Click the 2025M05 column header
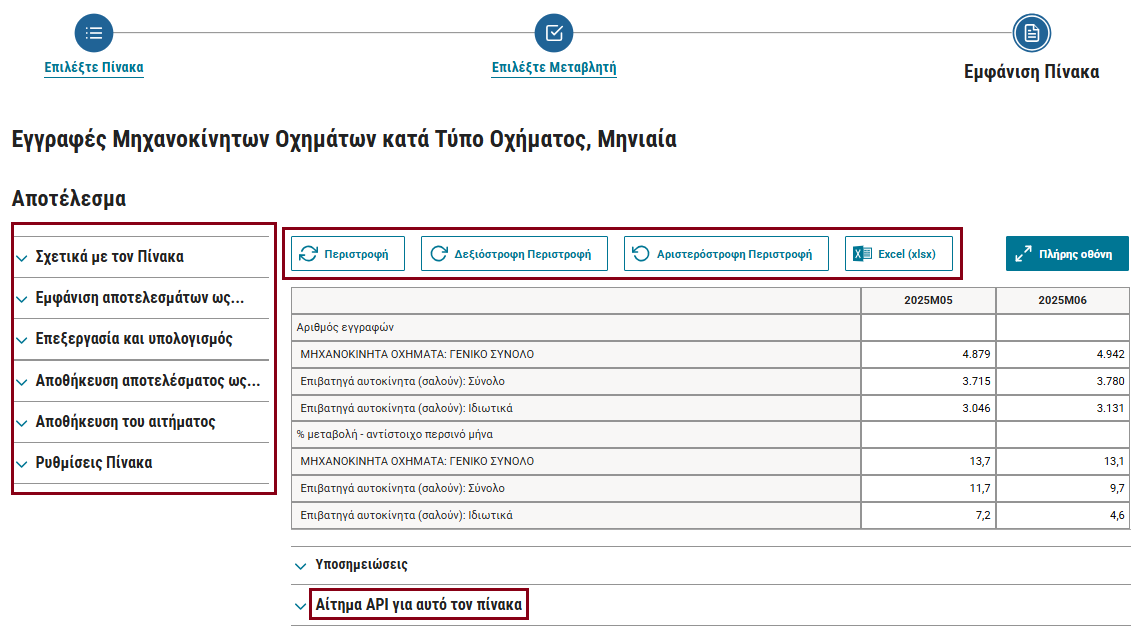1142x638 pixels. click(928, 300)
